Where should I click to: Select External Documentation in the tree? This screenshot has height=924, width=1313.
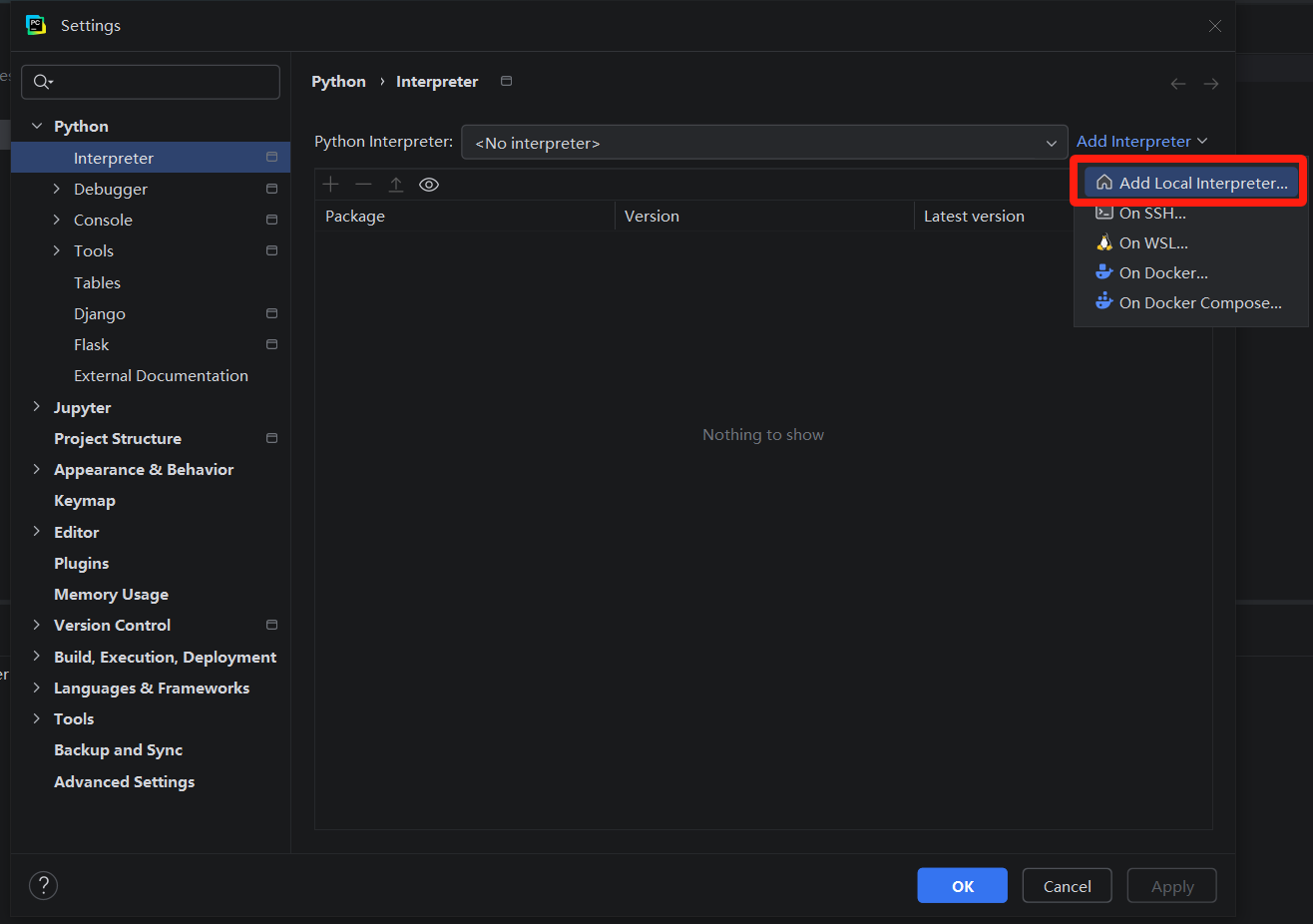pyautogui.click(x=161, y=375)
